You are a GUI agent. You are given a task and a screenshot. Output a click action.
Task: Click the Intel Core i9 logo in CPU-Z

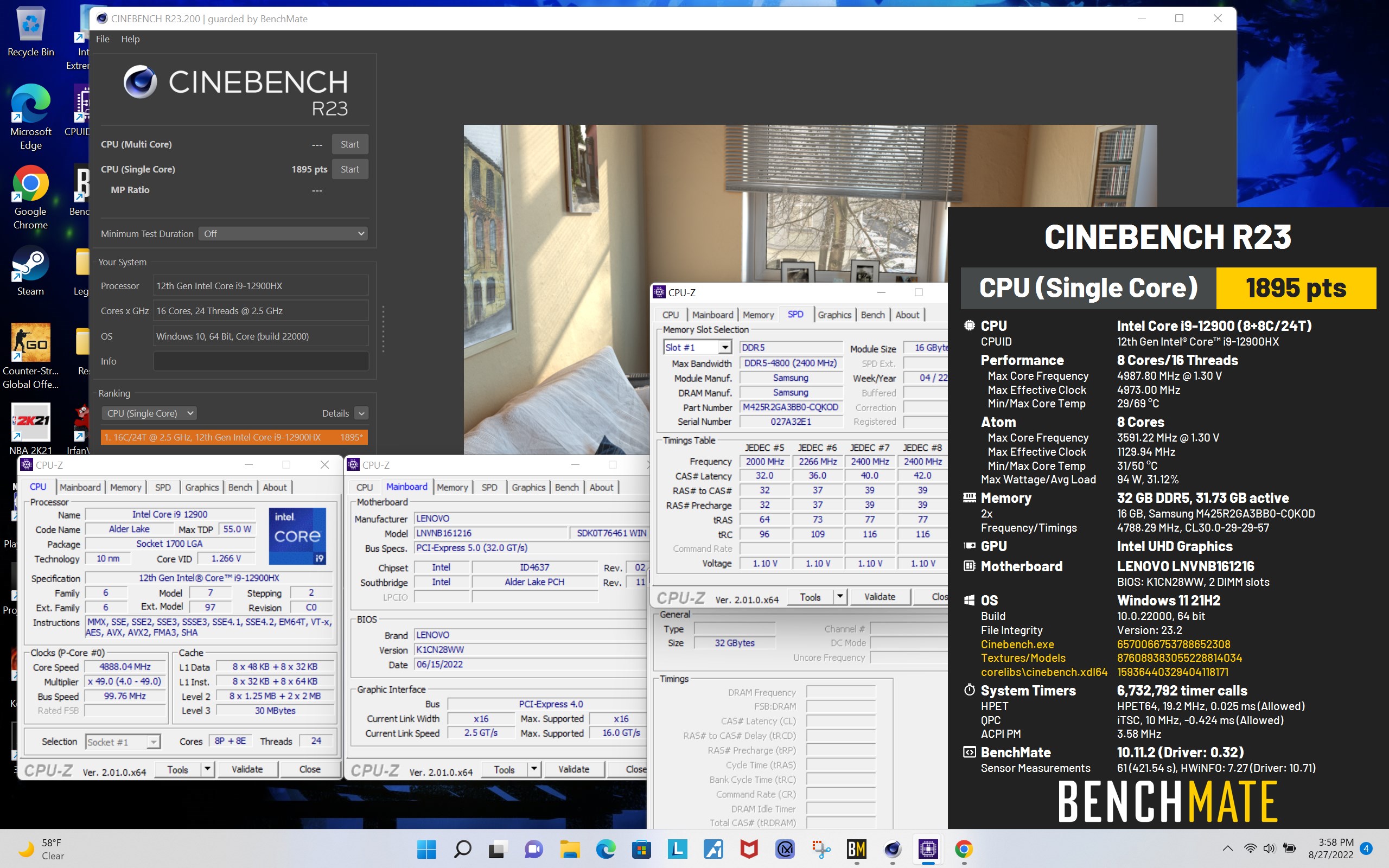[x=297, y=535]
